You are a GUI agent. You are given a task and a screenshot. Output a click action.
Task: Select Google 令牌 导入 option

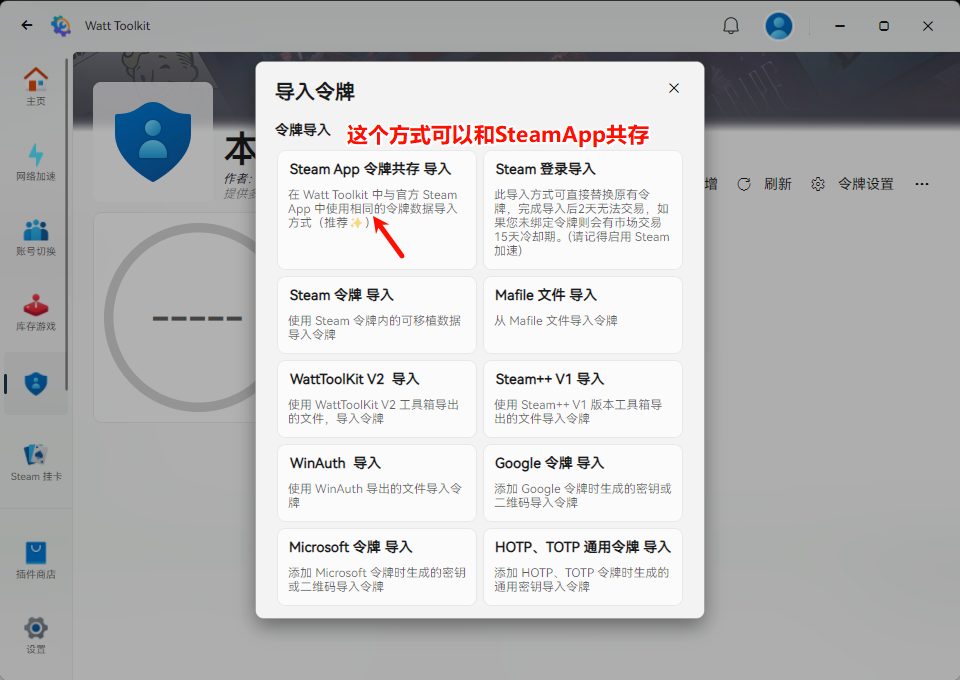[583, 483]
